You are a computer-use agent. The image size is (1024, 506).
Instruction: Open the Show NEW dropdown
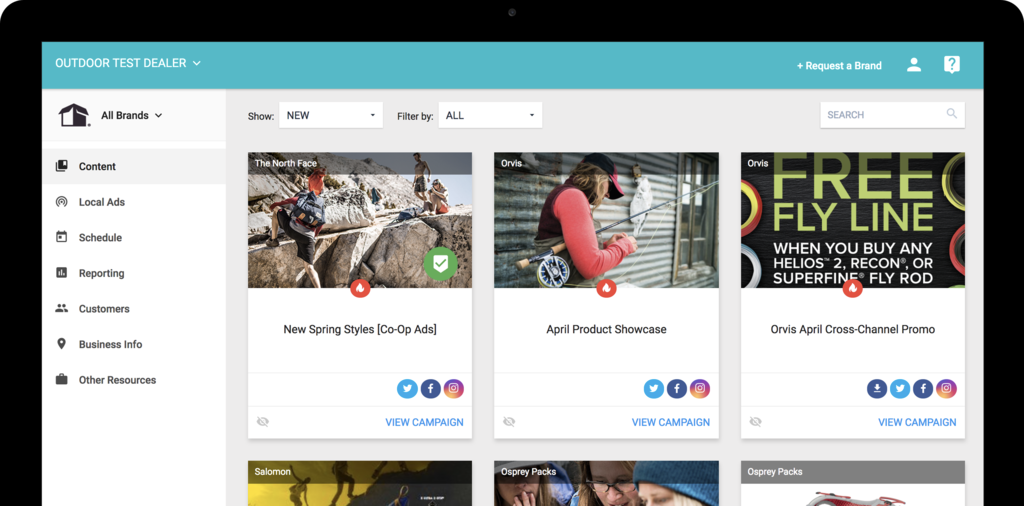pyautogui.click(x=331, y=115)
